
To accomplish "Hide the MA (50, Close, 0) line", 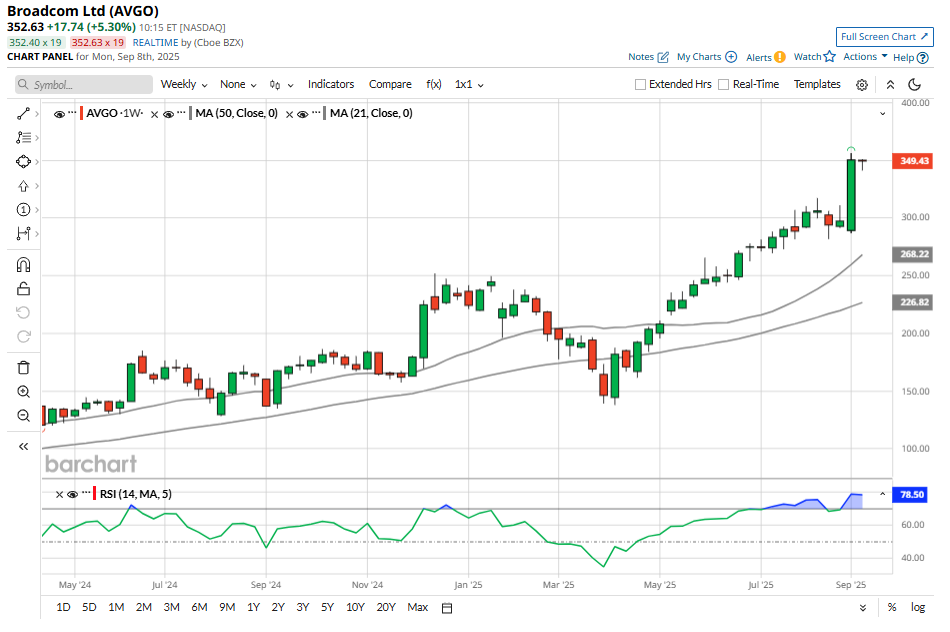I will pos(168,114).
